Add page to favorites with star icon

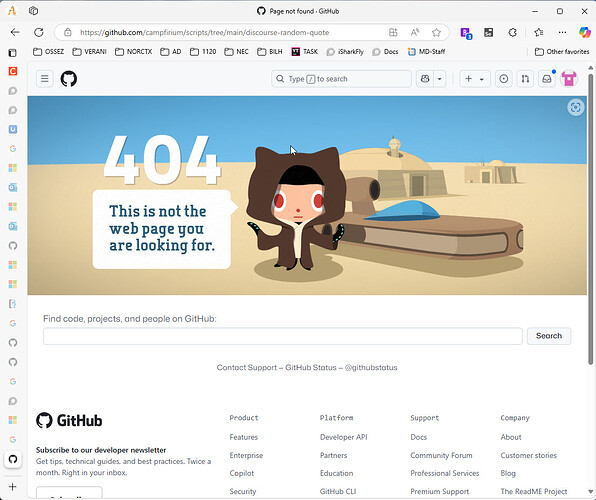(x=436, y=32)
